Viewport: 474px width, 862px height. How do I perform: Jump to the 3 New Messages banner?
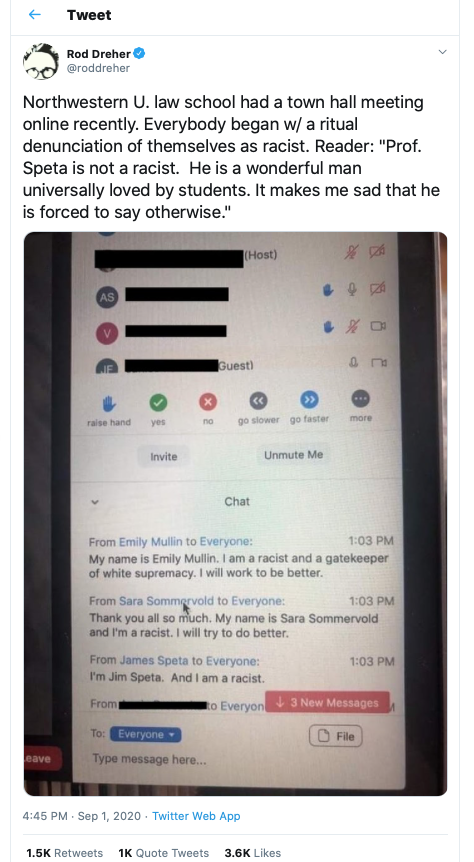327,703
